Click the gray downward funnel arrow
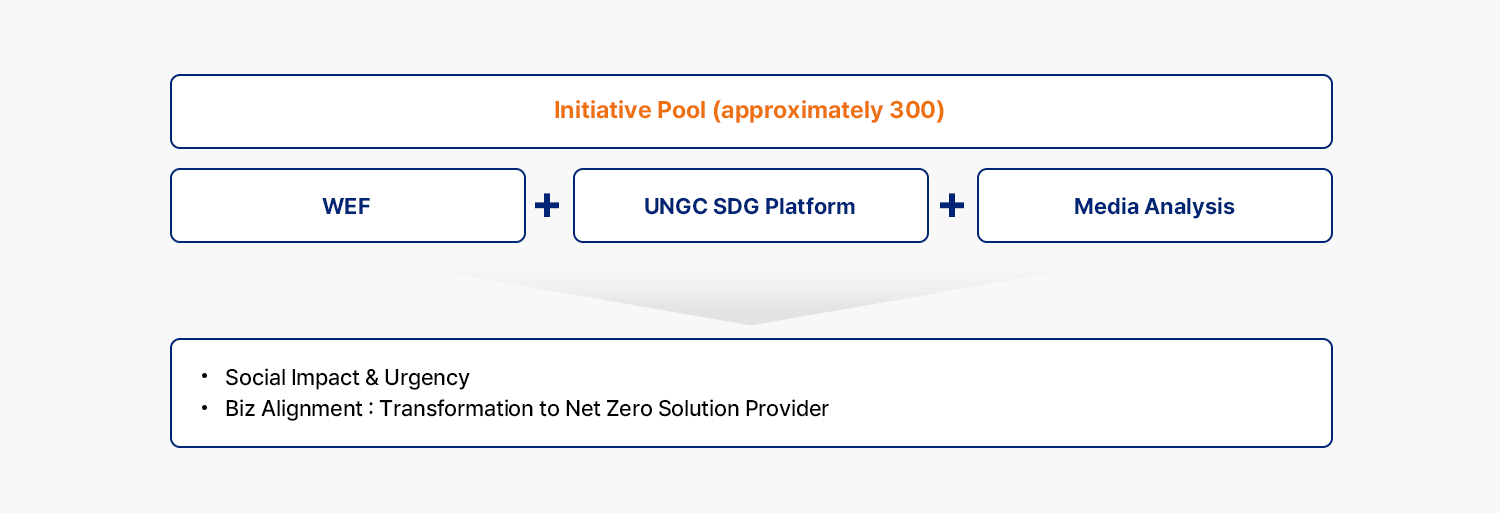 point(751,291)
